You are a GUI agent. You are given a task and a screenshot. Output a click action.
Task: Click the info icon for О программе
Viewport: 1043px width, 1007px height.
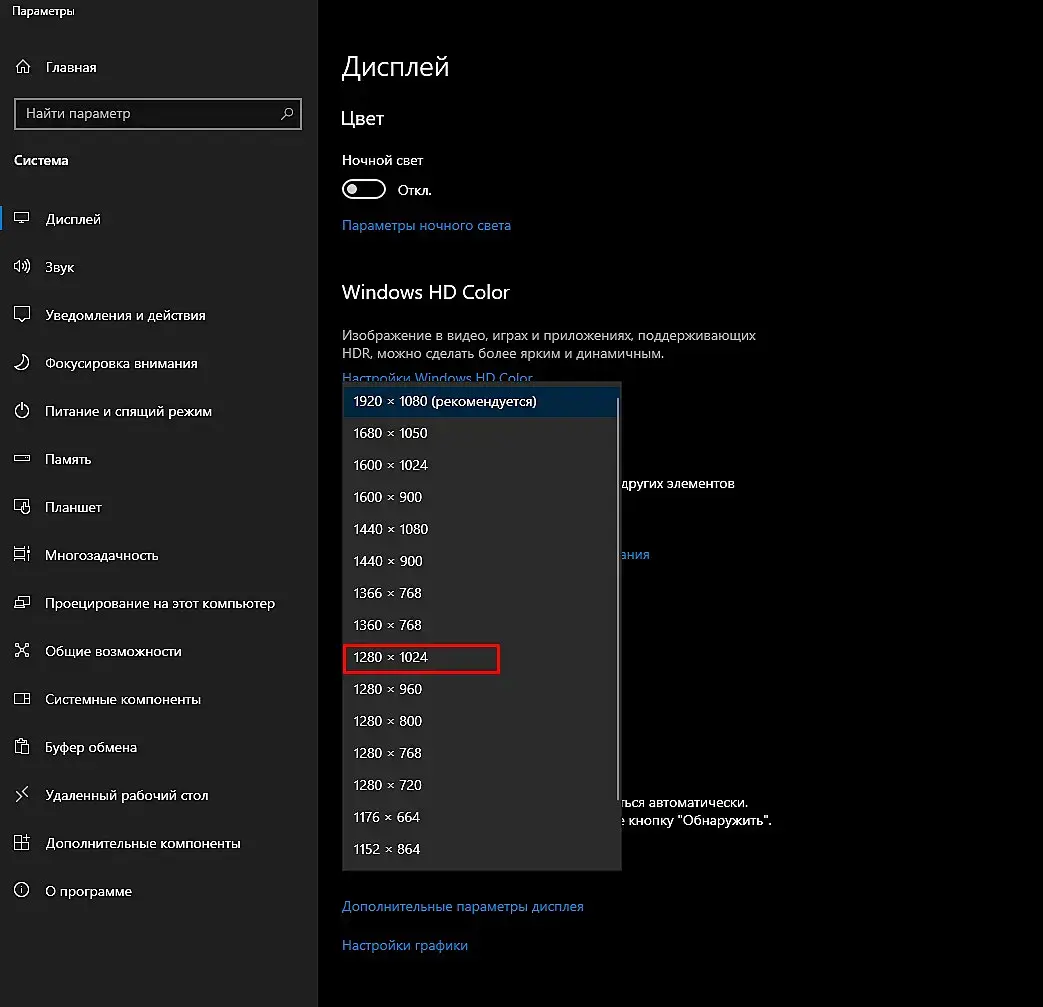coord(22,890)
